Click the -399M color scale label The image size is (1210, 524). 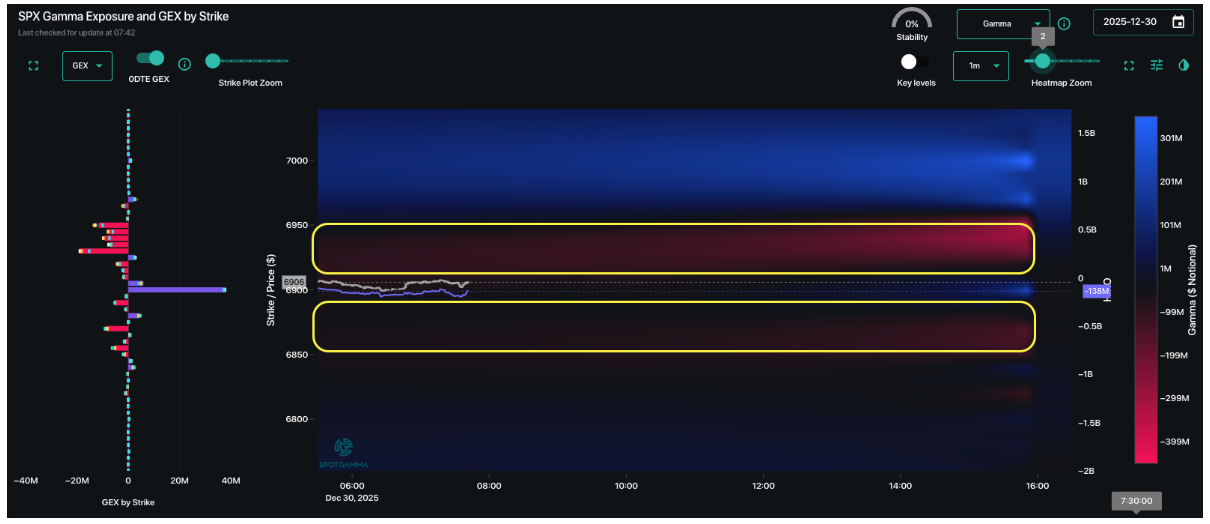pos(1177,441)
